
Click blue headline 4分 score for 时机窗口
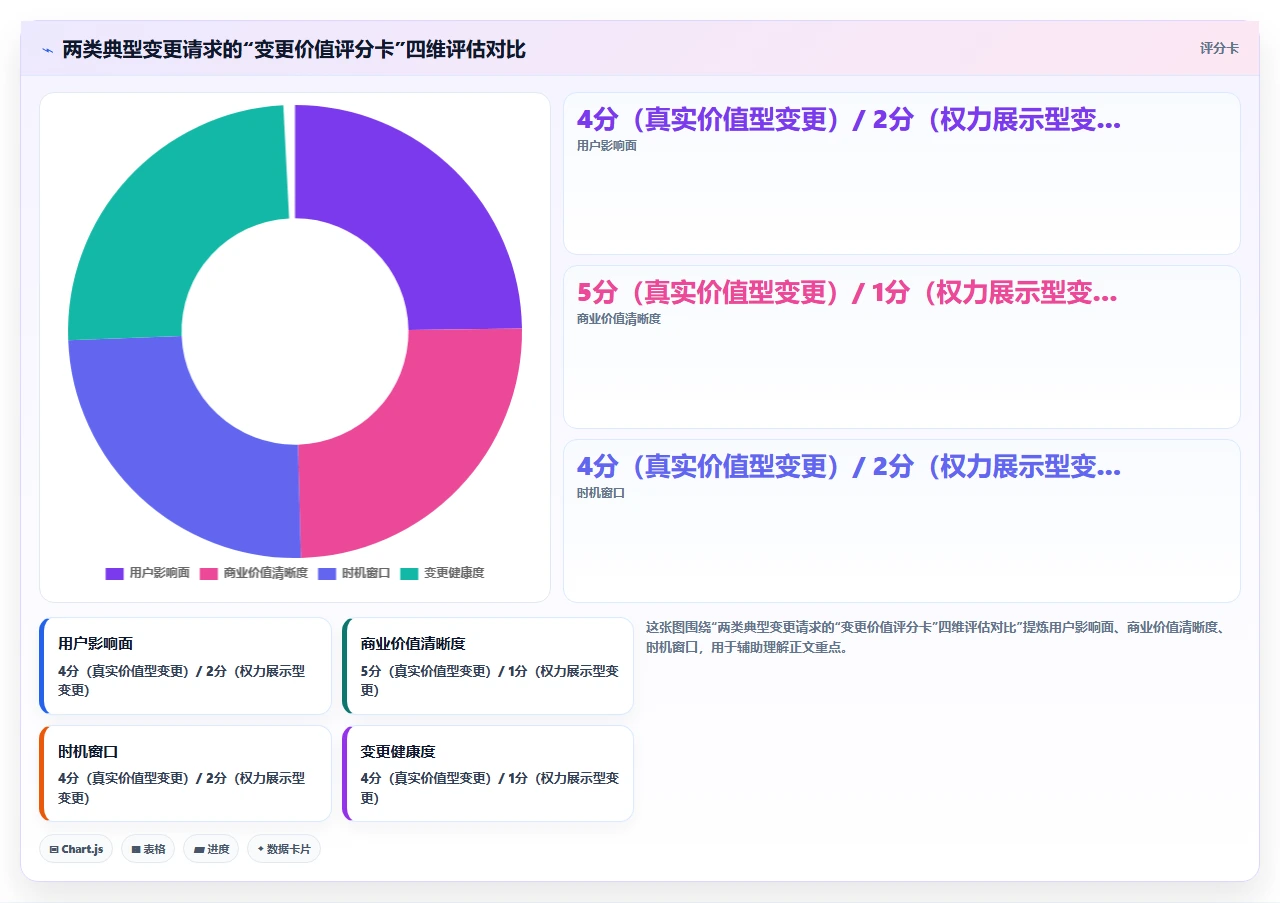849,466
